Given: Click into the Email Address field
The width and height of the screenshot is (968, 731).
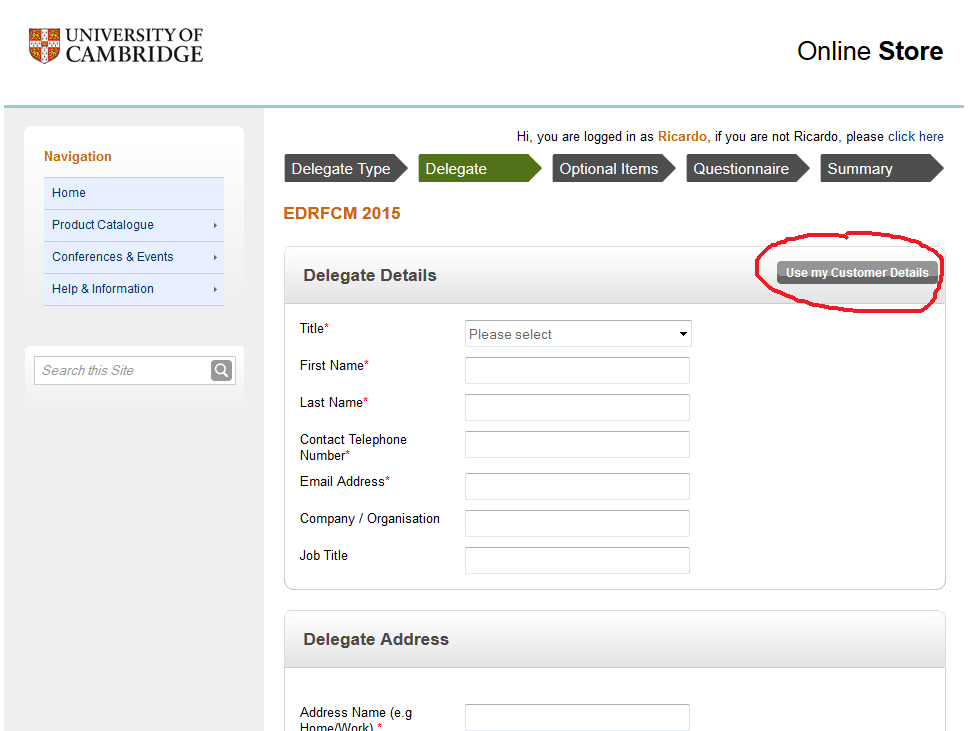Looking at the screenshot, I should 577,487.
